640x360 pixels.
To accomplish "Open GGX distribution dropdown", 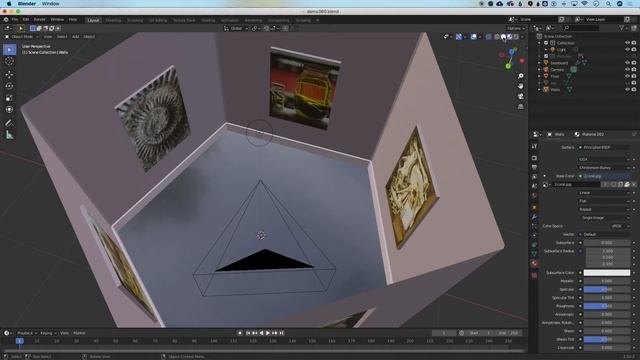I will (604, 159).
